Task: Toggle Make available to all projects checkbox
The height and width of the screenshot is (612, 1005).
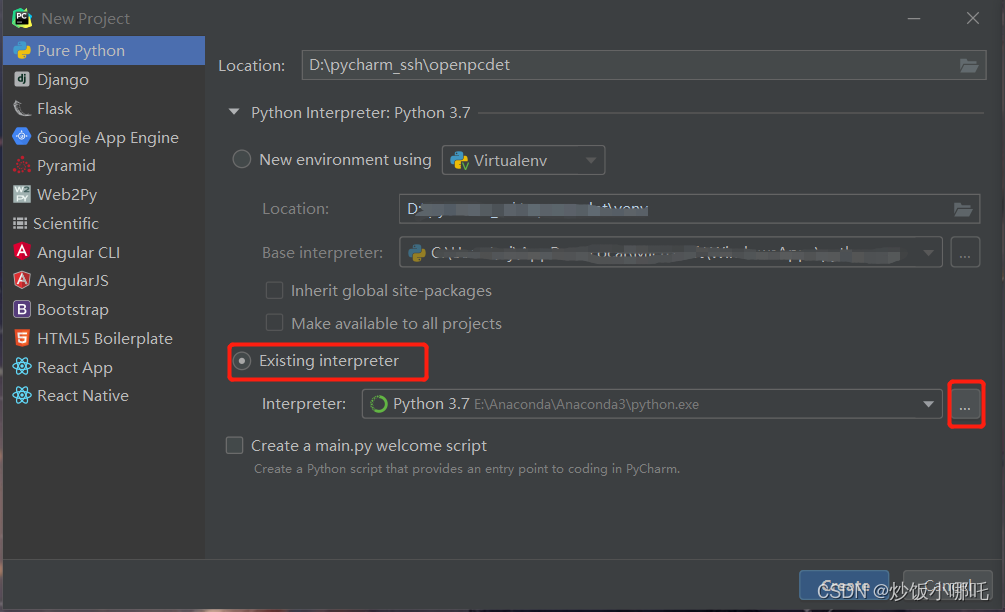Action: (x=274, y=322)
